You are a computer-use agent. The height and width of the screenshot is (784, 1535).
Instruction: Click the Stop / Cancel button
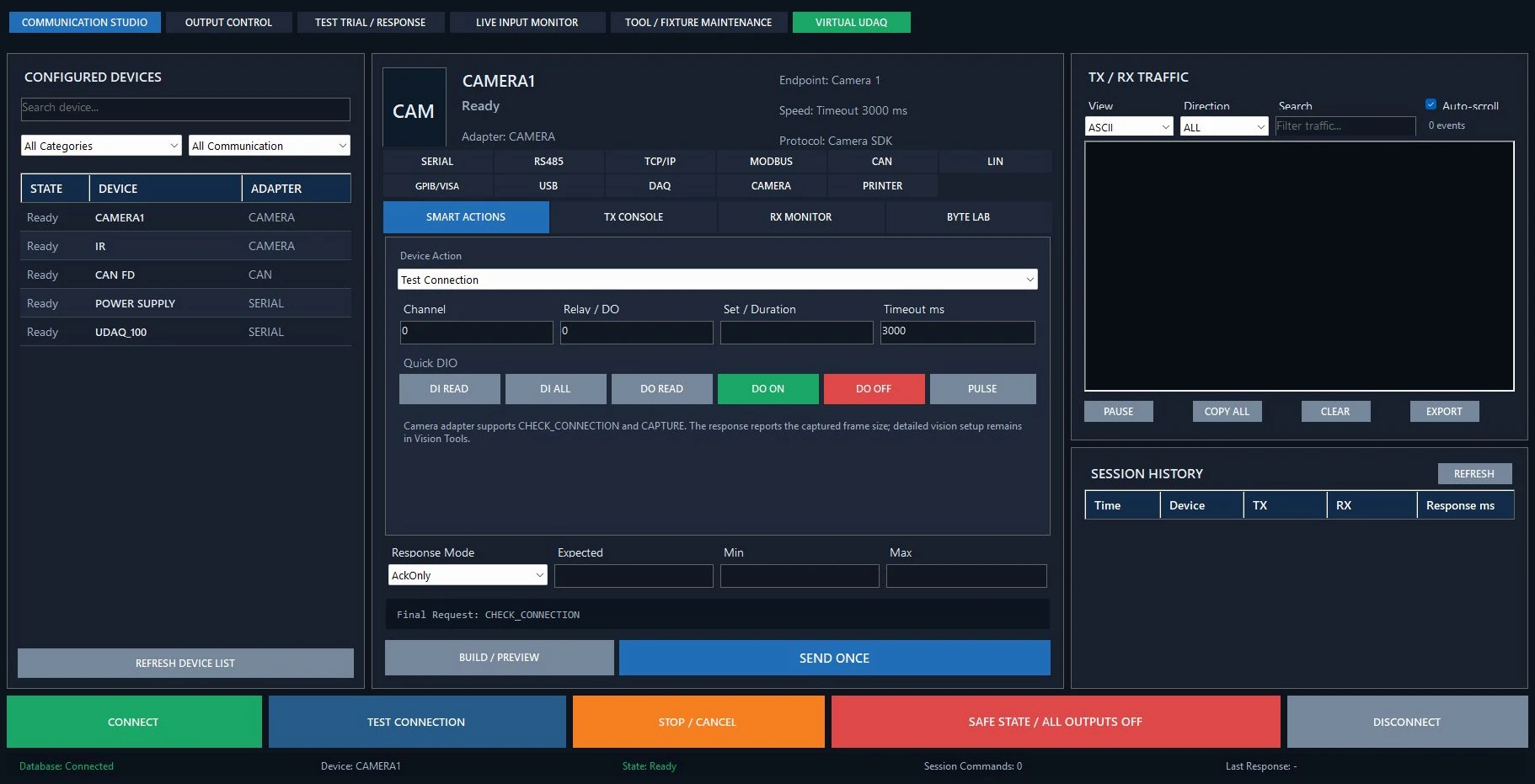[x=698, y=722]
